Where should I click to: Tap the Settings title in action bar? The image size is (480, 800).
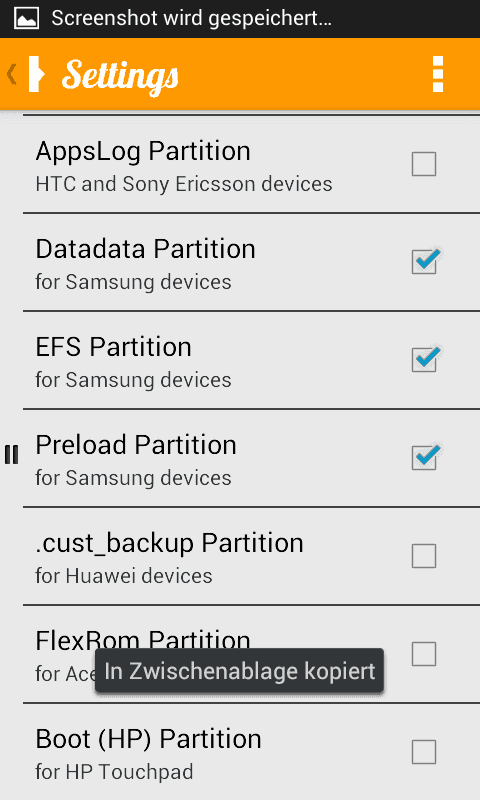click(120, 76)
